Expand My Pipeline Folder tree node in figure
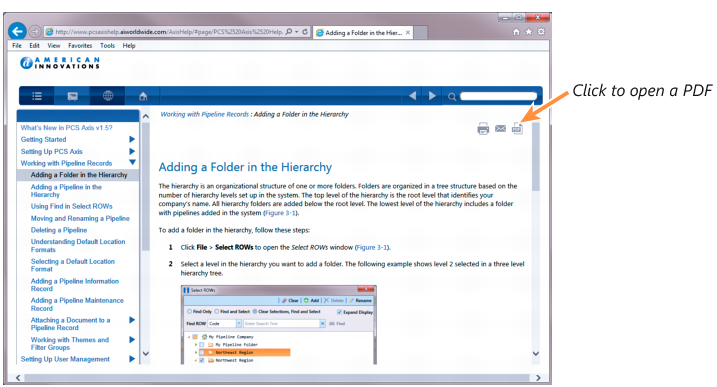Viewport: 717px width, 387px height. tap(196, 344)
